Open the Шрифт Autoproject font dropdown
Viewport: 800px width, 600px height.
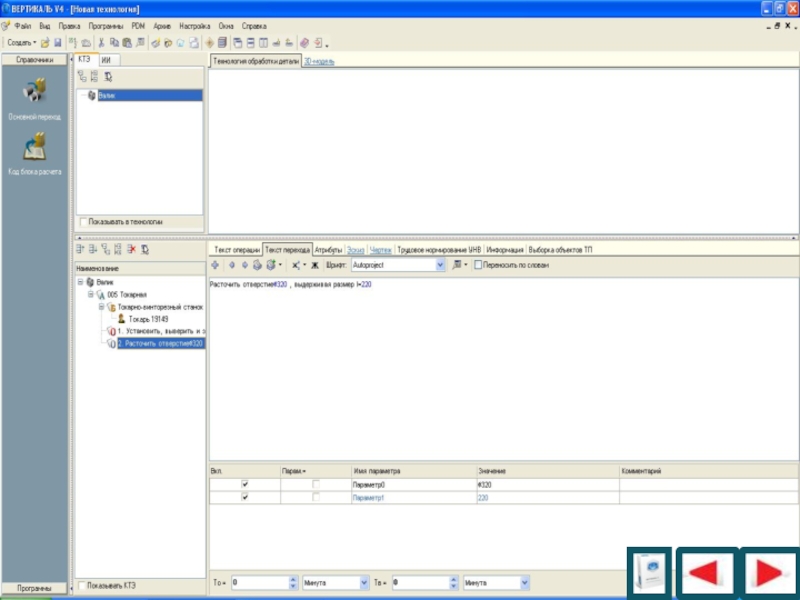(x=440, y=265)
